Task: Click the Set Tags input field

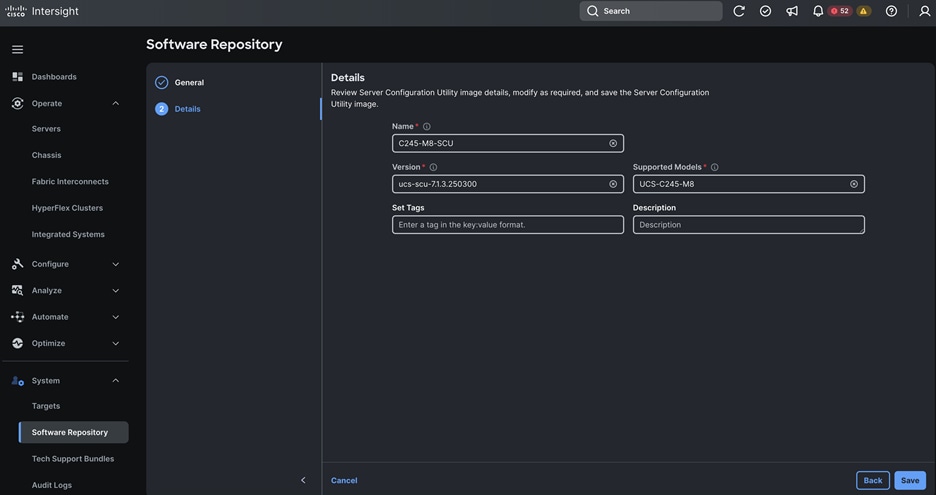Action: [x=507, y=225]
